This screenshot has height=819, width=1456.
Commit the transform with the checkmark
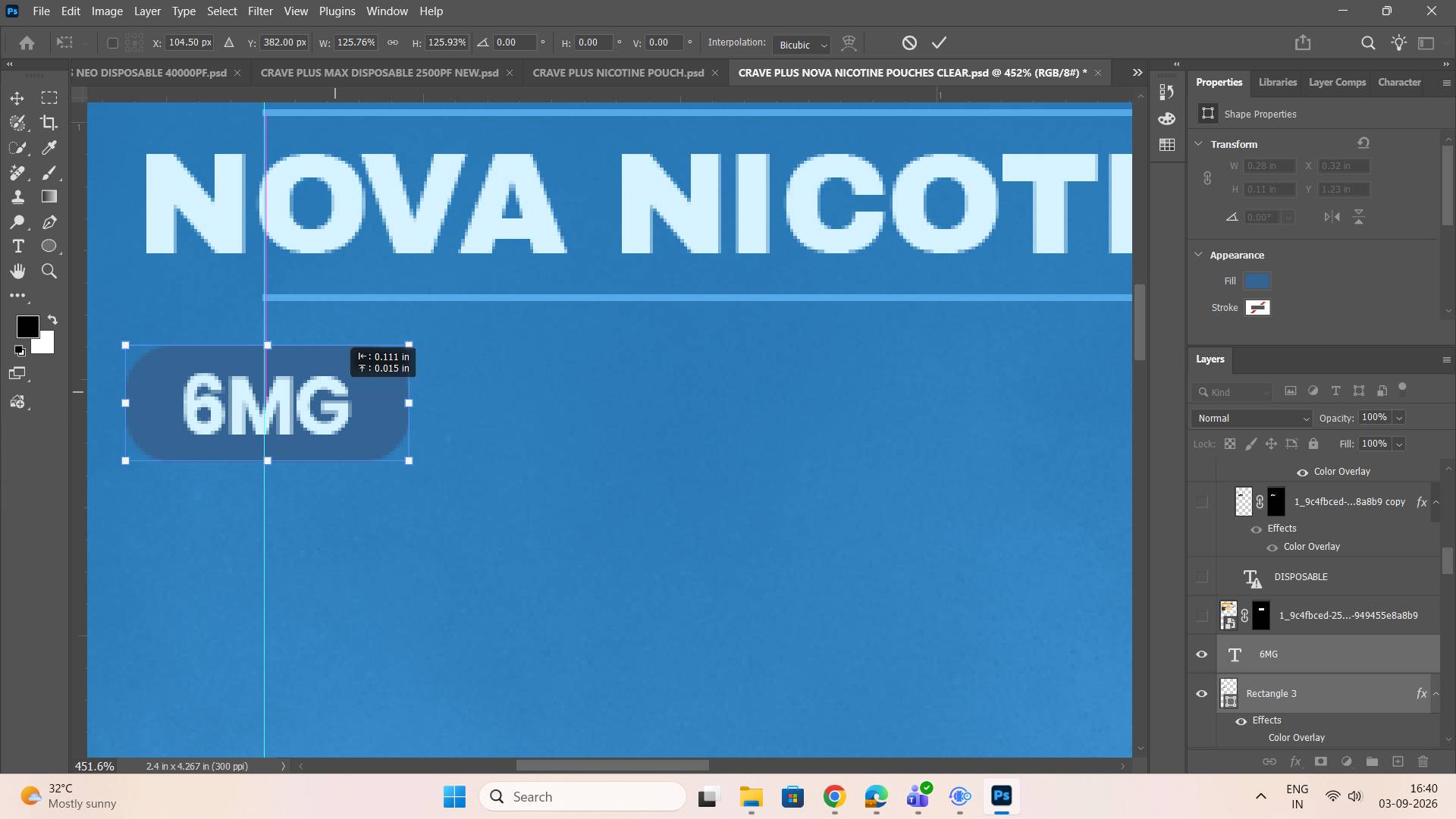(939, 43)
